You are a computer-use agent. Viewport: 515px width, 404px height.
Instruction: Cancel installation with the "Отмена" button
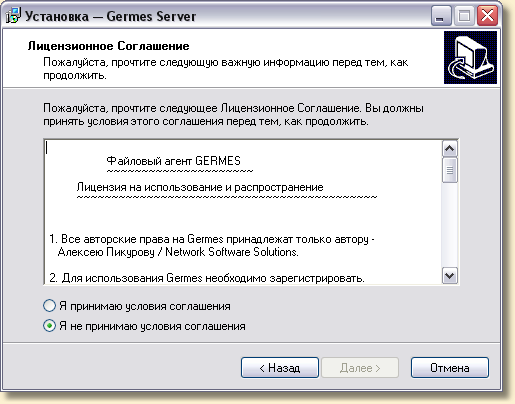[x=450, y=368]
